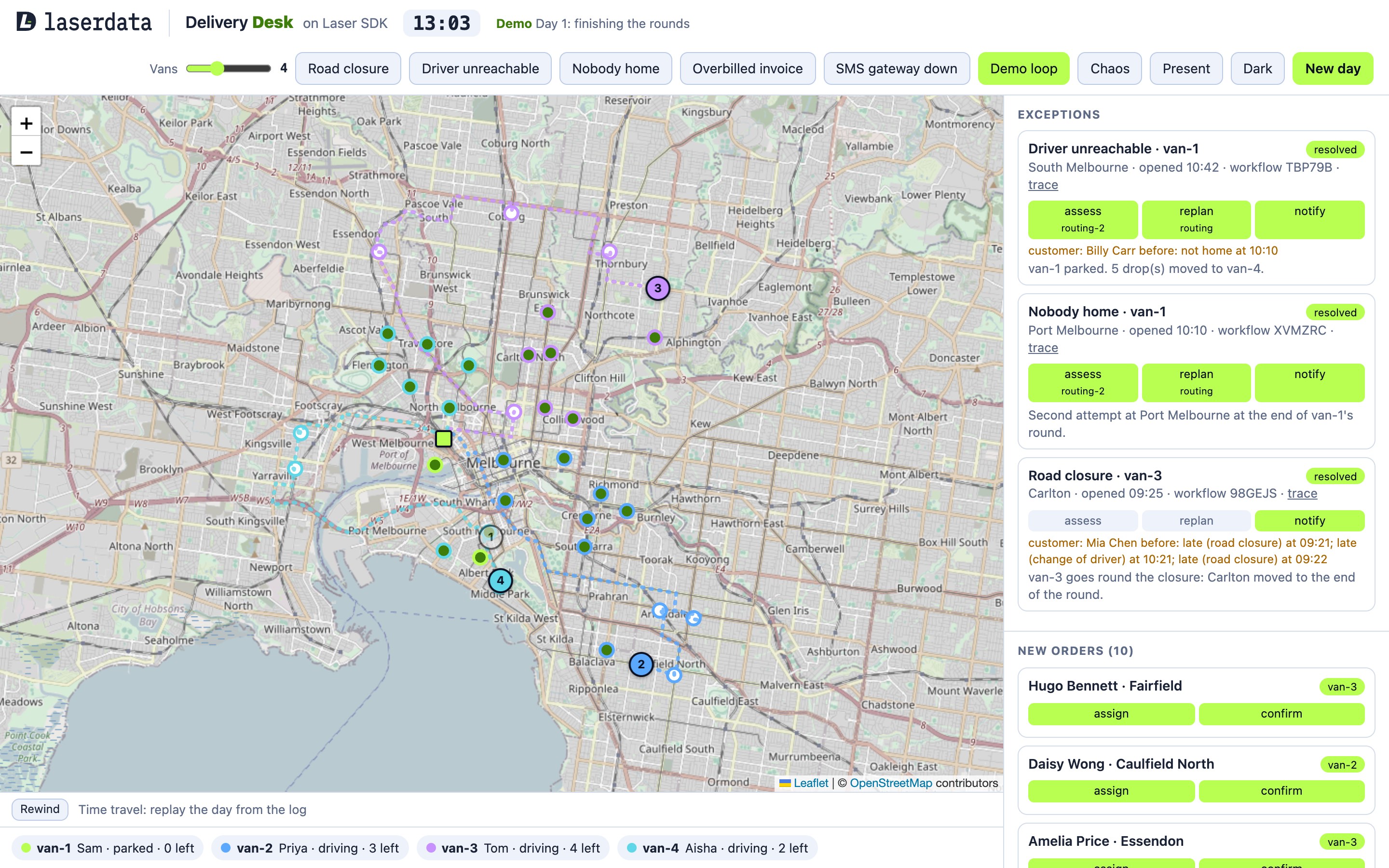1389x868 pixels.
Task: Trigger the SMS gateway down scenario
Action: tap(896, 68)
